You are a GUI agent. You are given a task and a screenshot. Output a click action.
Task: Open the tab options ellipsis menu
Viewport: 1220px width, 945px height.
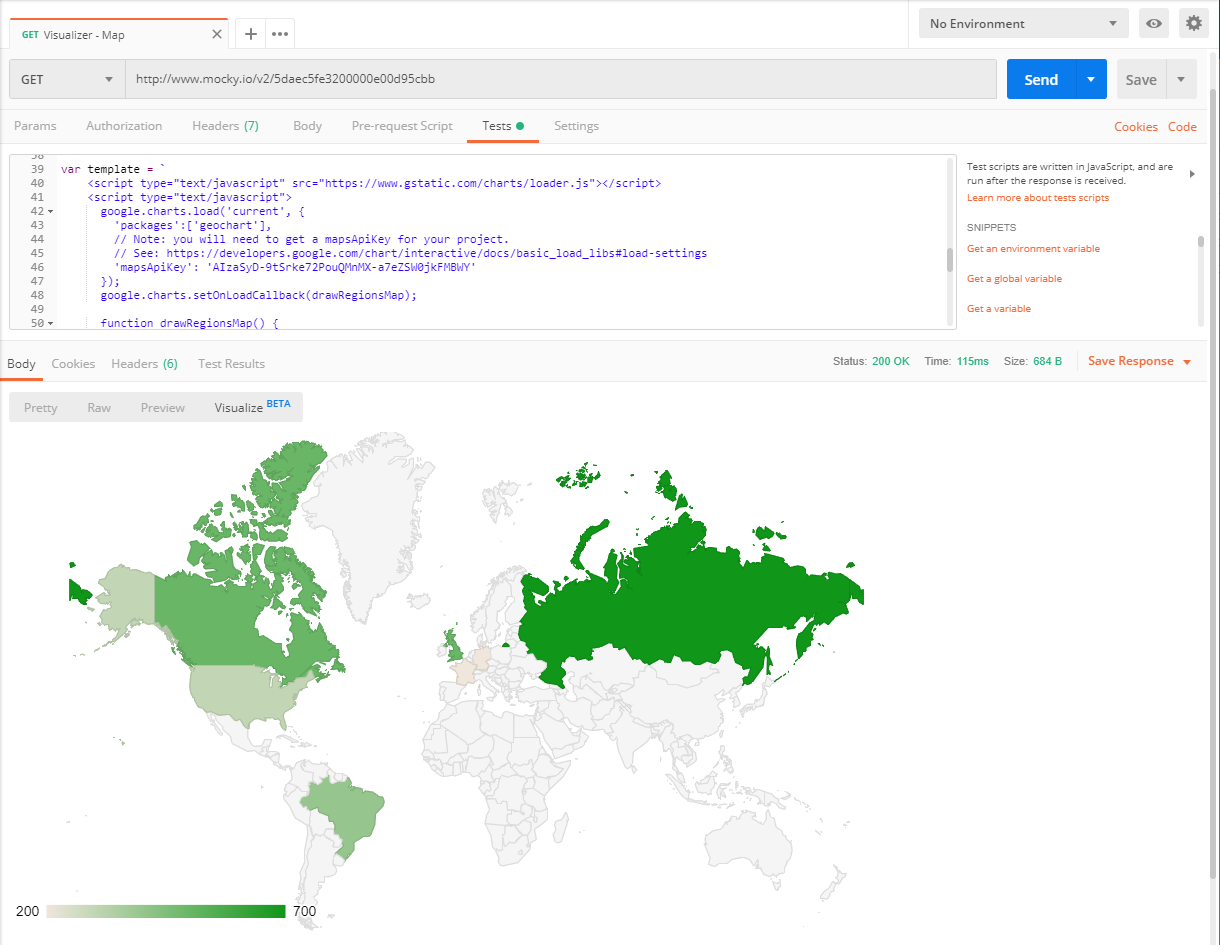[x=280, y=34]
